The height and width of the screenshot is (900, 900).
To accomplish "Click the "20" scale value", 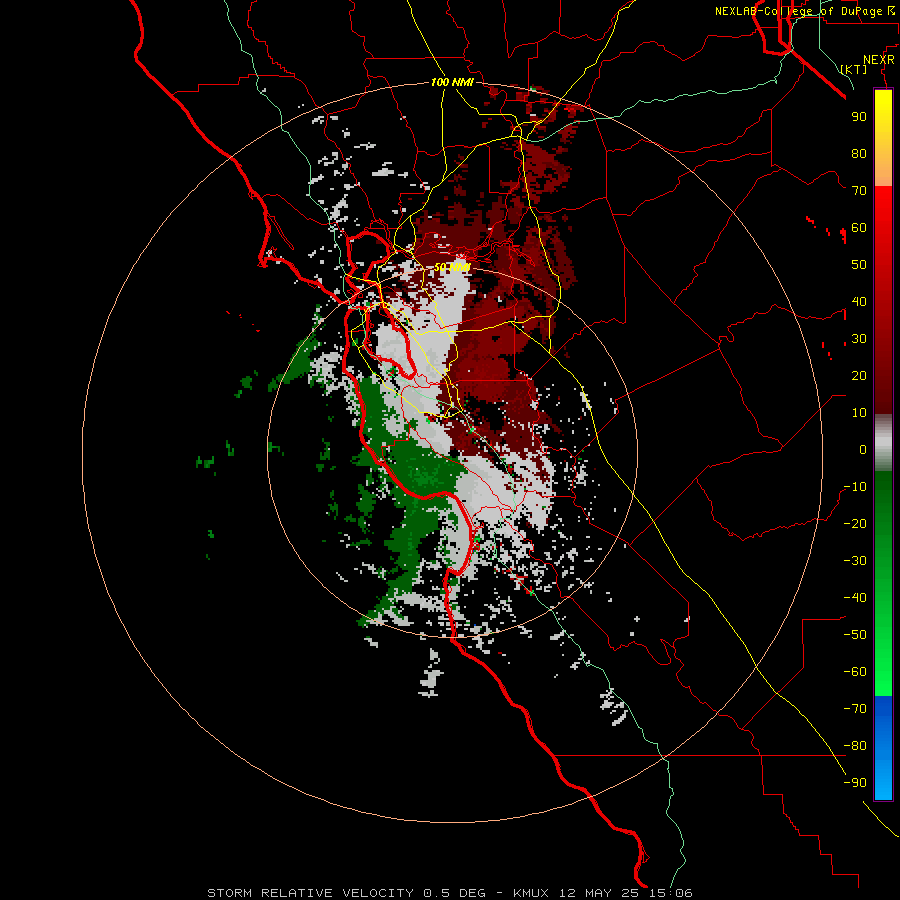I will (x=859, y=375).
